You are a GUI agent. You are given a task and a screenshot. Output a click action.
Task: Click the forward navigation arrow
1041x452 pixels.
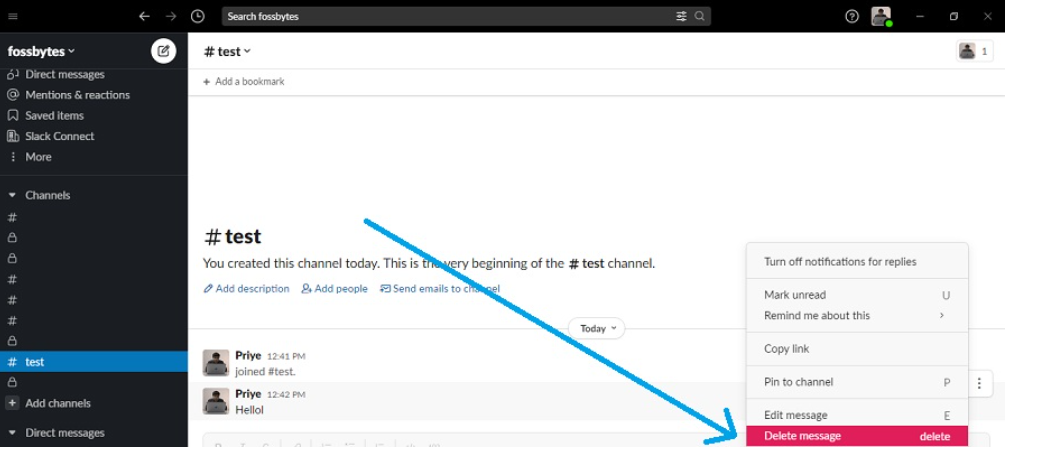pyautogui.click(x=171, y=16)
